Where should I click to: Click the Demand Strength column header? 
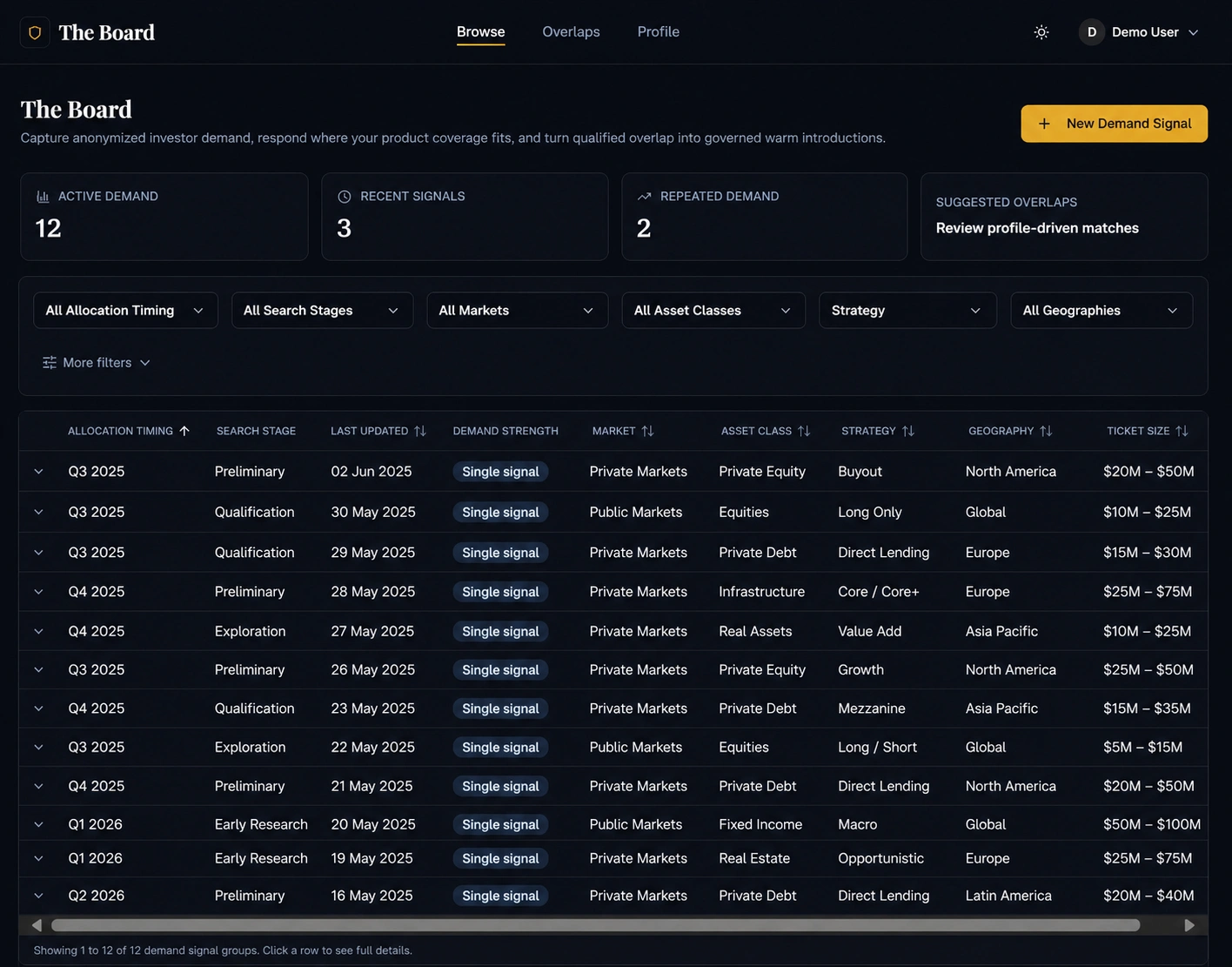point(506,431)
